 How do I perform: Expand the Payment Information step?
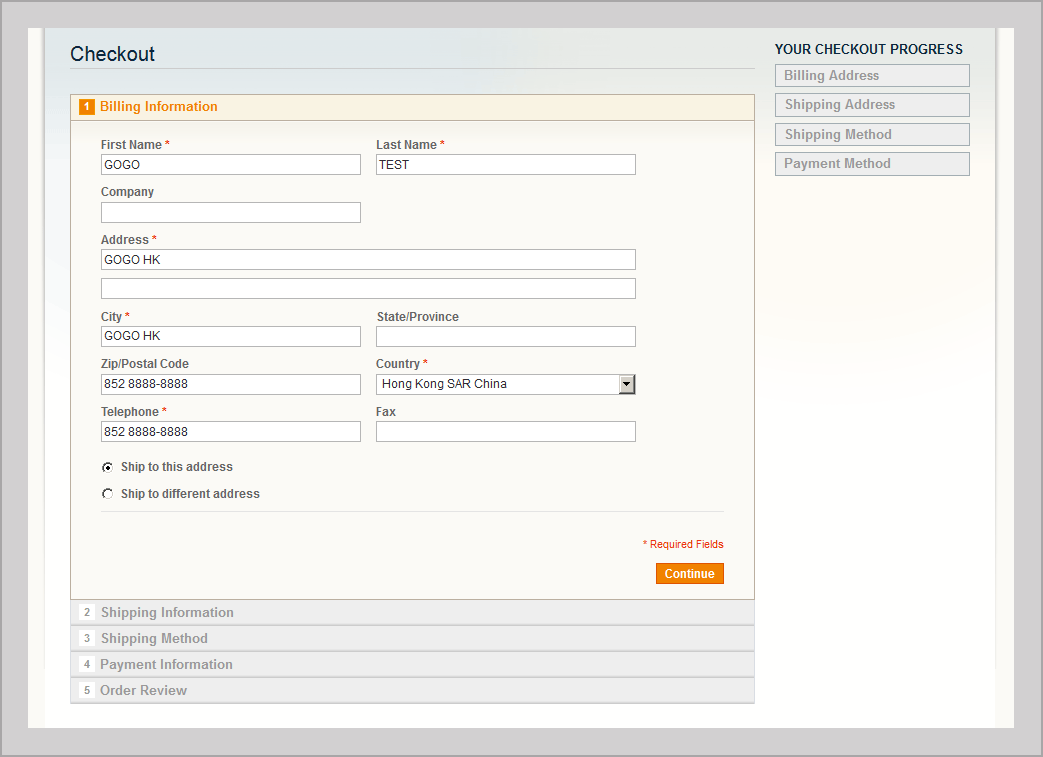coord(166,664)
